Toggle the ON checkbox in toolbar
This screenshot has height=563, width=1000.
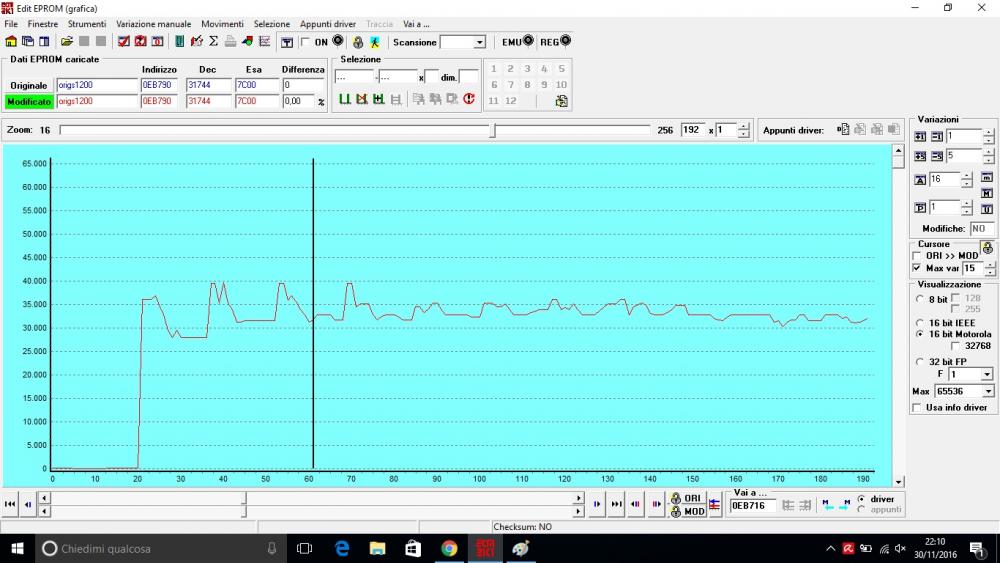point(305,42)
